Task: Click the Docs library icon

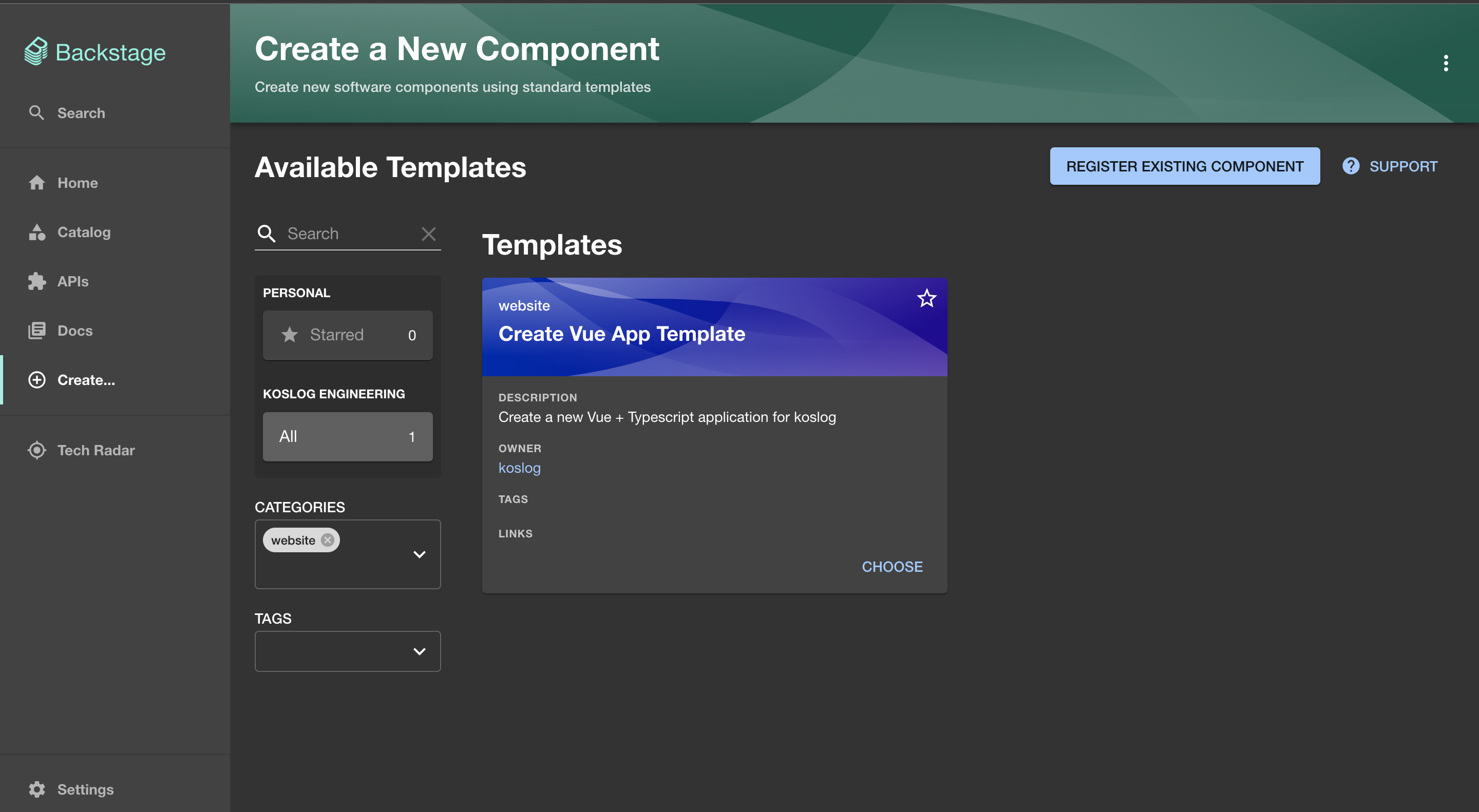Action: (37, 331)
